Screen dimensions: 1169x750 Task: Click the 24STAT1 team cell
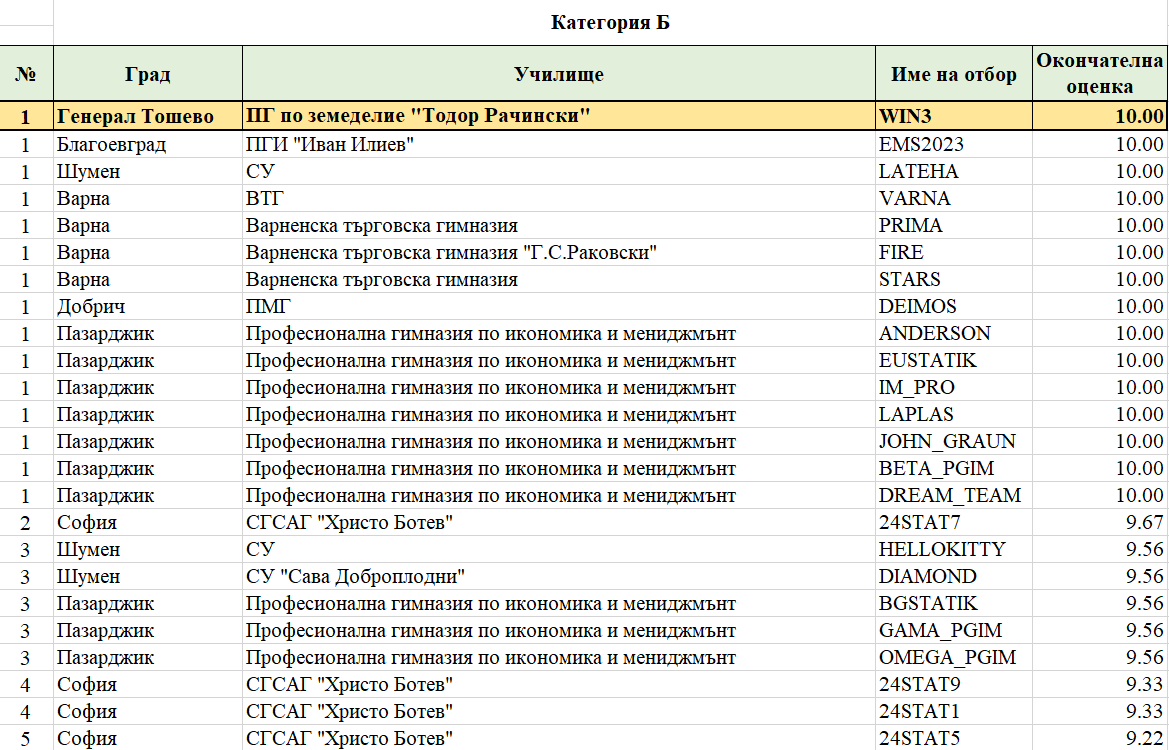(x=954, y=711)
